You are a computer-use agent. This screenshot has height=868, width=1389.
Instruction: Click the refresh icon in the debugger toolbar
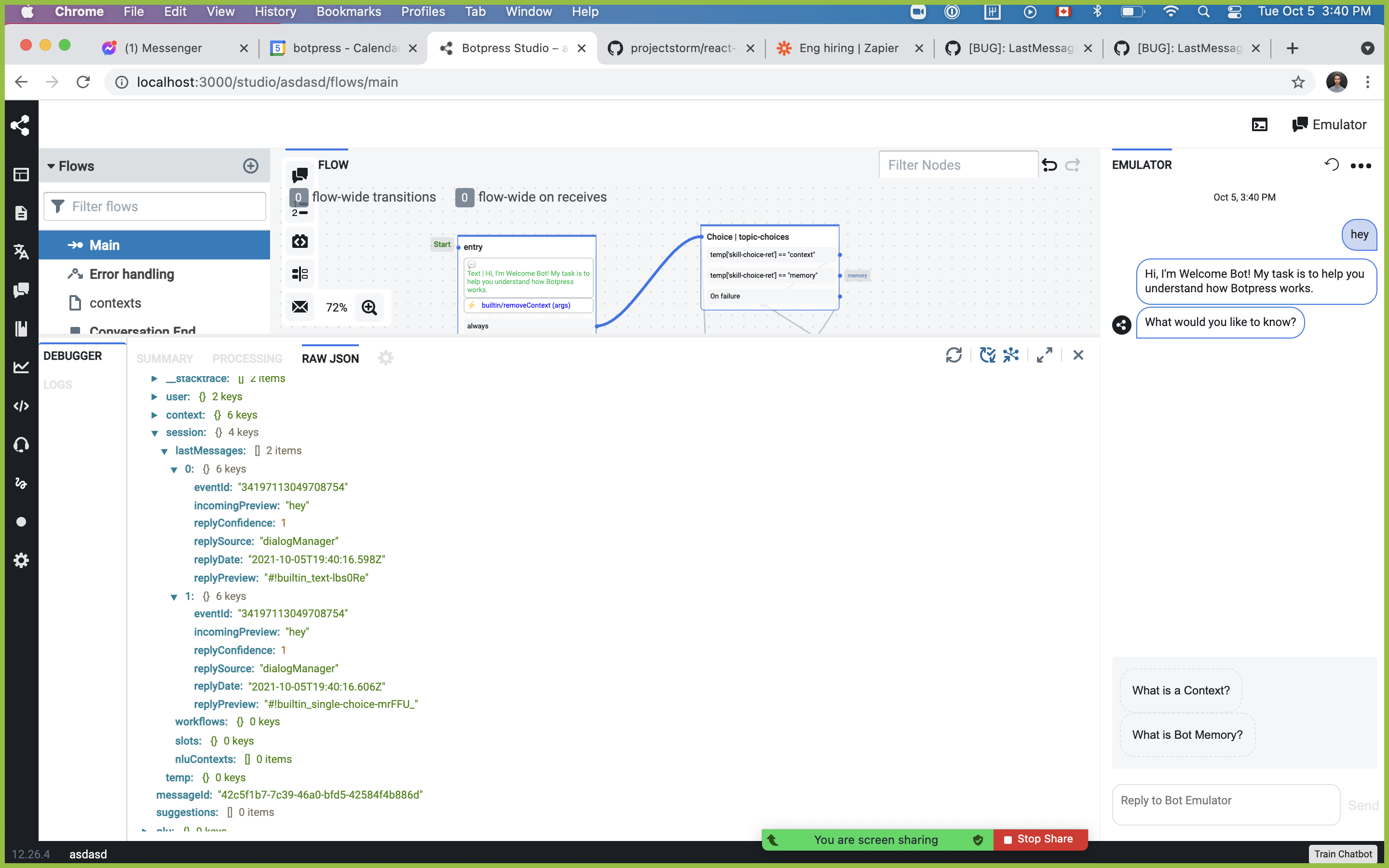coord(953,355)
